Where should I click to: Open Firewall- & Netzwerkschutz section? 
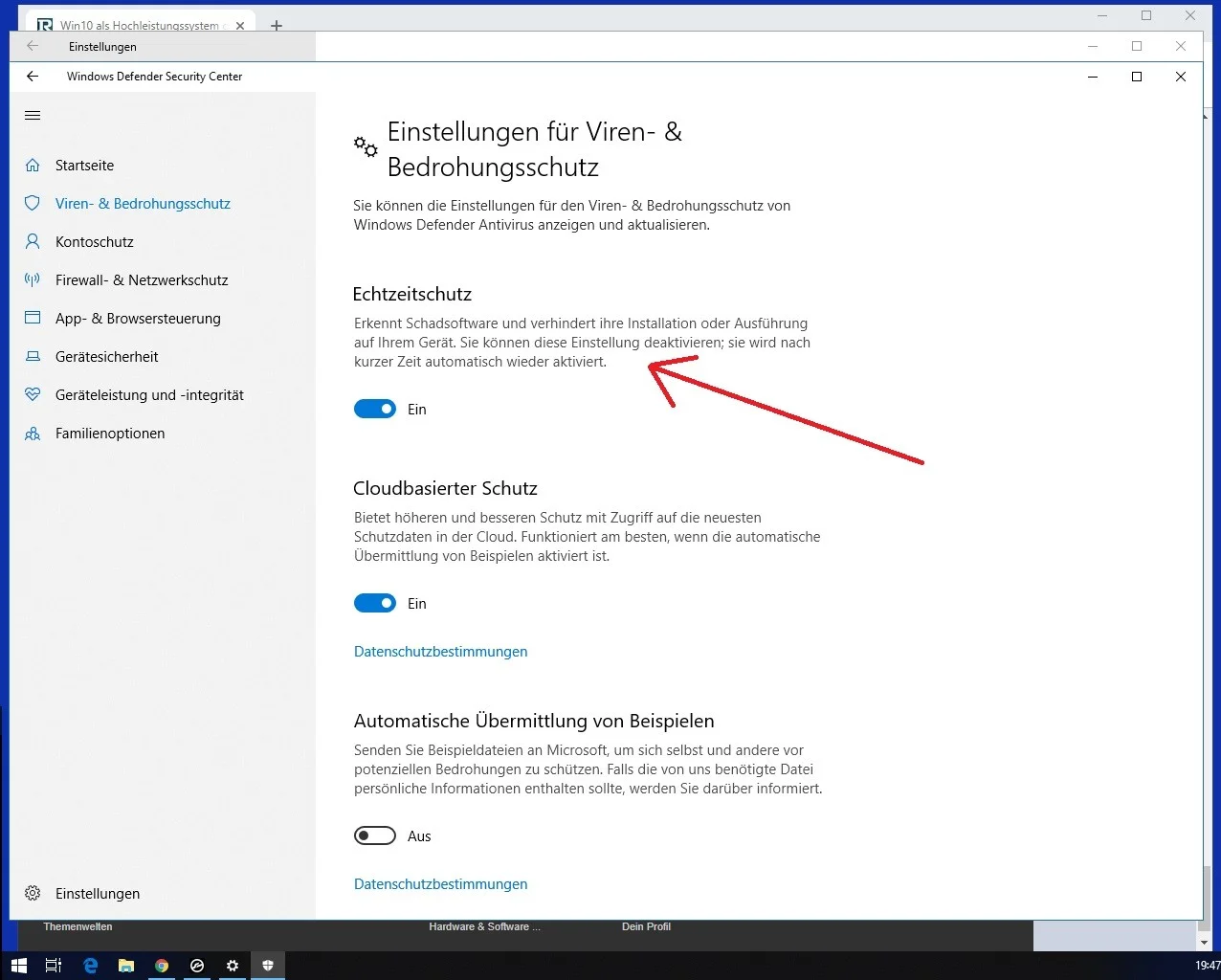coord(142,280)
